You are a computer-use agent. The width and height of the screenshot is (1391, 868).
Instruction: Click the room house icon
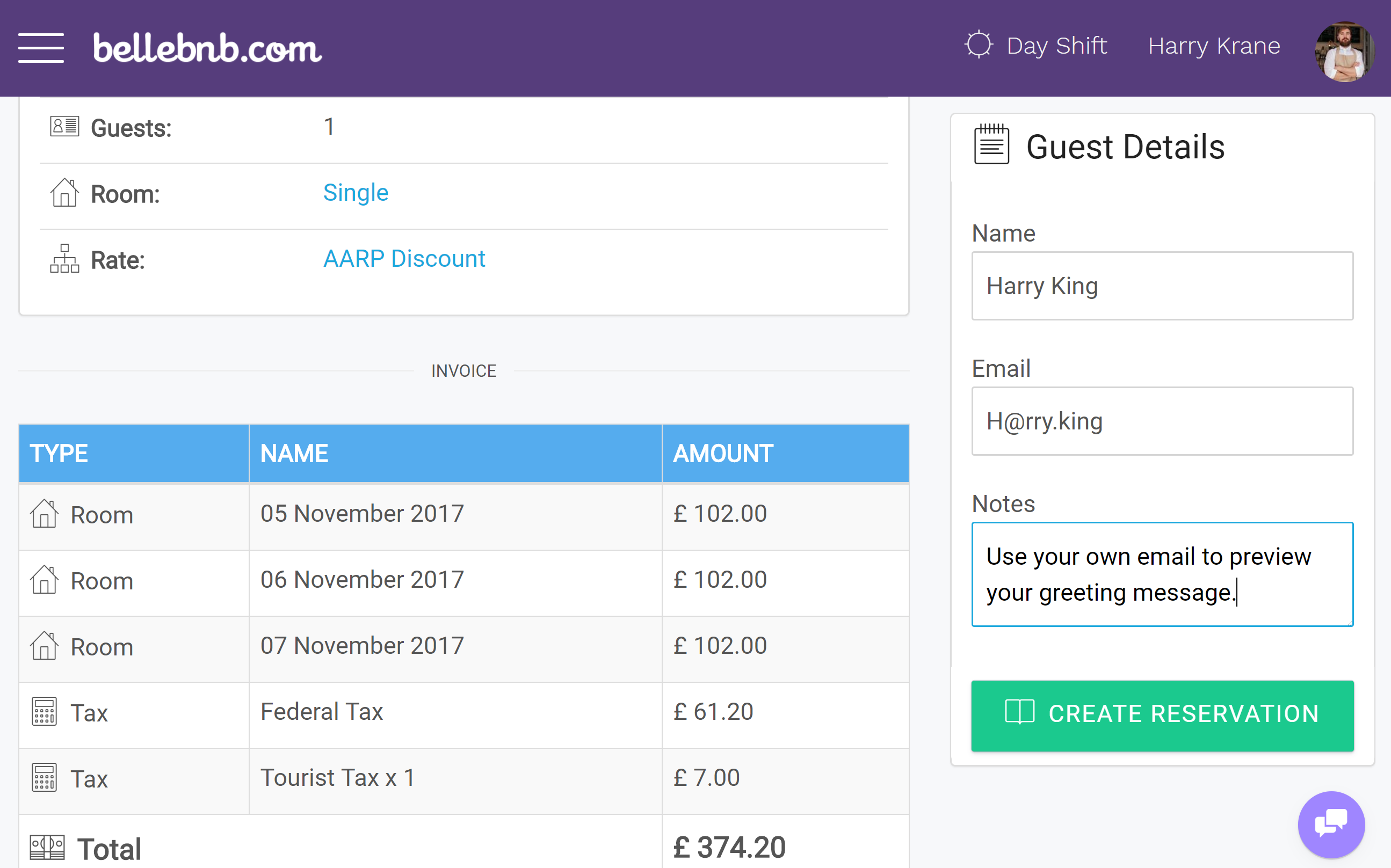pyautogui.click(x=44, y=513)
